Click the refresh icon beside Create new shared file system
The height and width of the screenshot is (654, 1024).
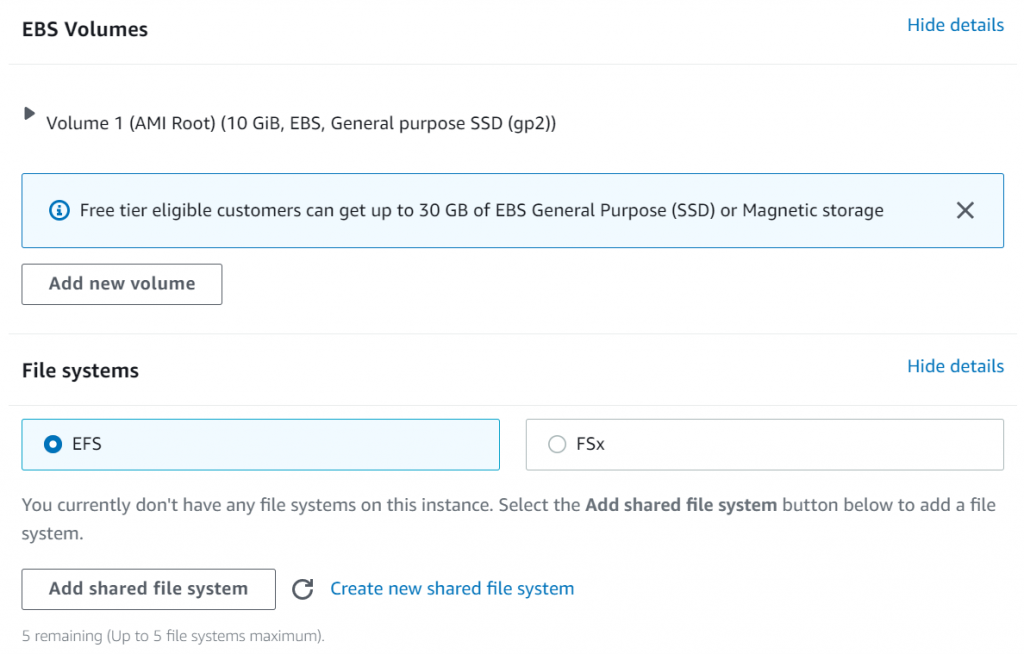303,589
